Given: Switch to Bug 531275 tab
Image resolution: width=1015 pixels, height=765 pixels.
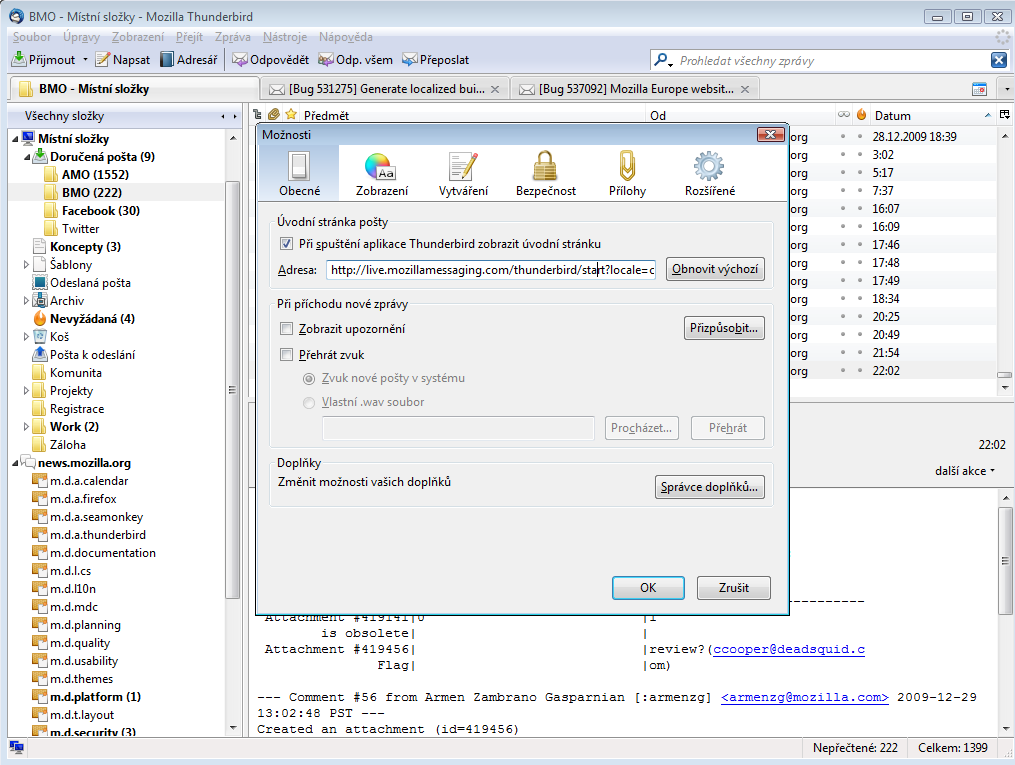Looking at the screenshot, I should point(385,89).
